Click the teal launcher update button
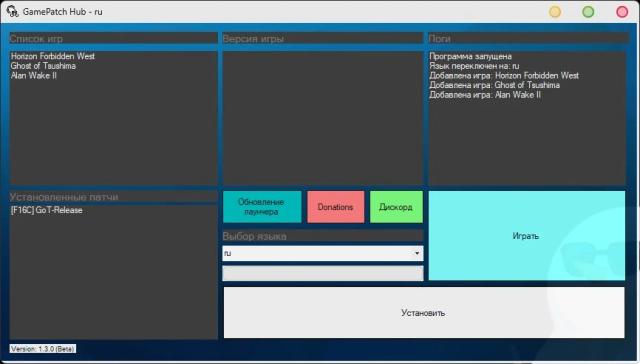The height and width of the screenshot is (364, 640). 262,207
